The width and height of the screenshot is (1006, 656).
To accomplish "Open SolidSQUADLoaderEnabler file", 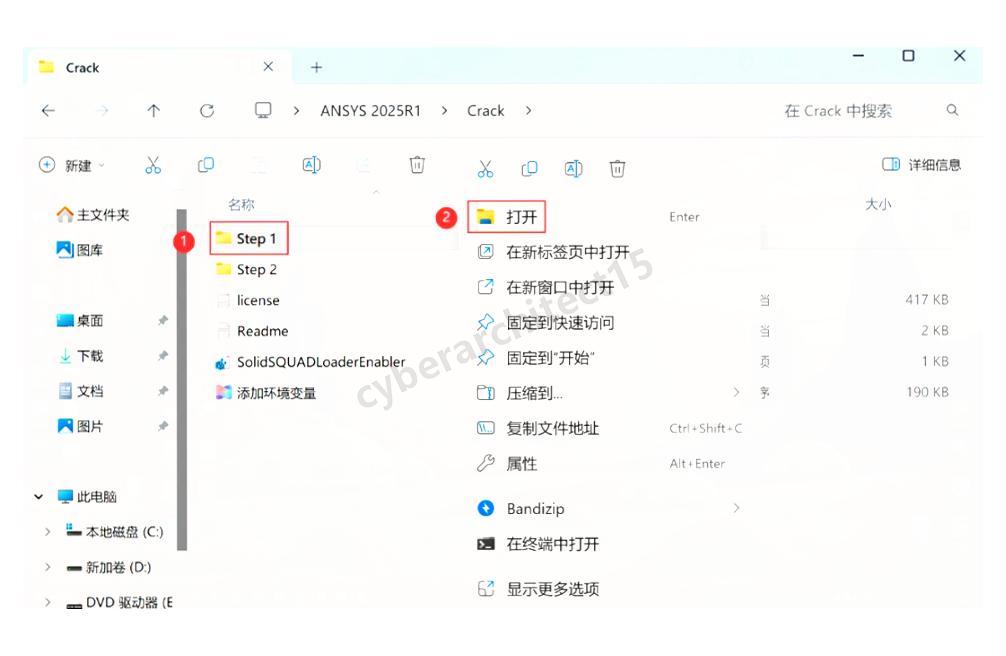I will 320,362.
